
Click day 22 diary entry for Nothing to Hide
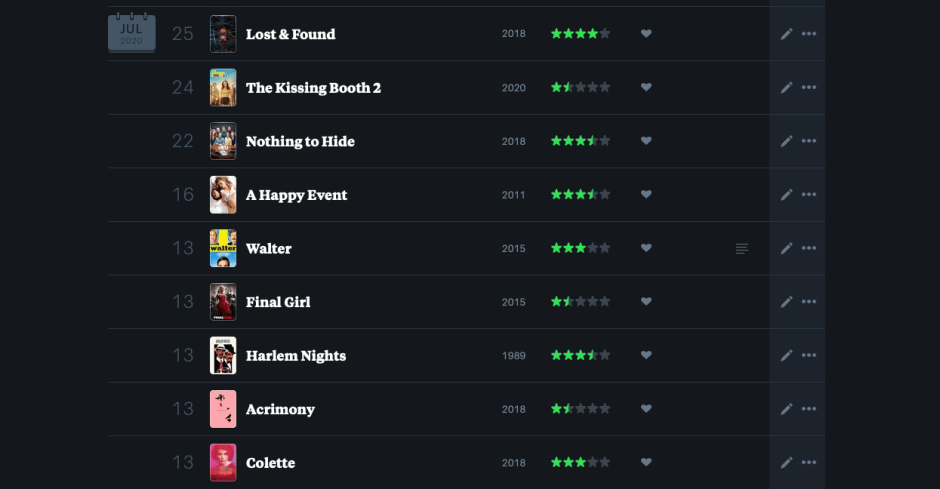pyautogui.click(x=182, y=141)
